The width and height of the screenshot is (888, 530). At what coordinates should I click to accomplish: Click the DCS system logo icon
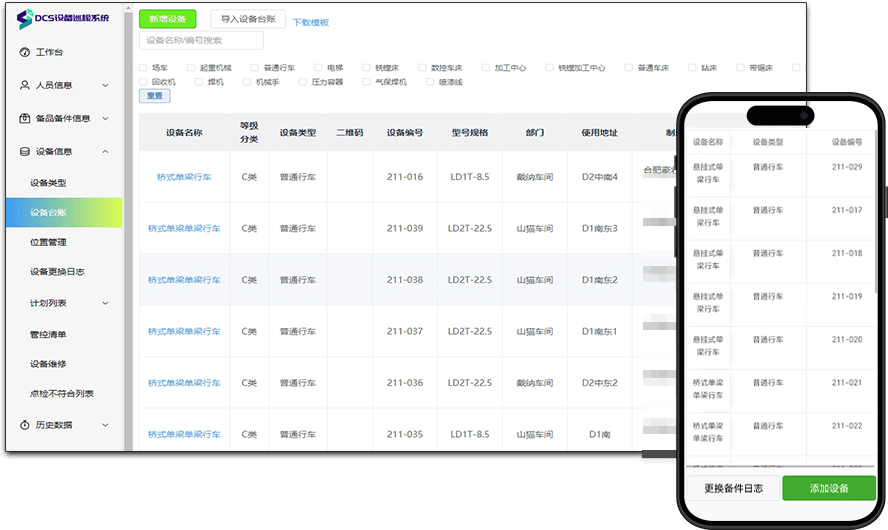tap(25, 19)
